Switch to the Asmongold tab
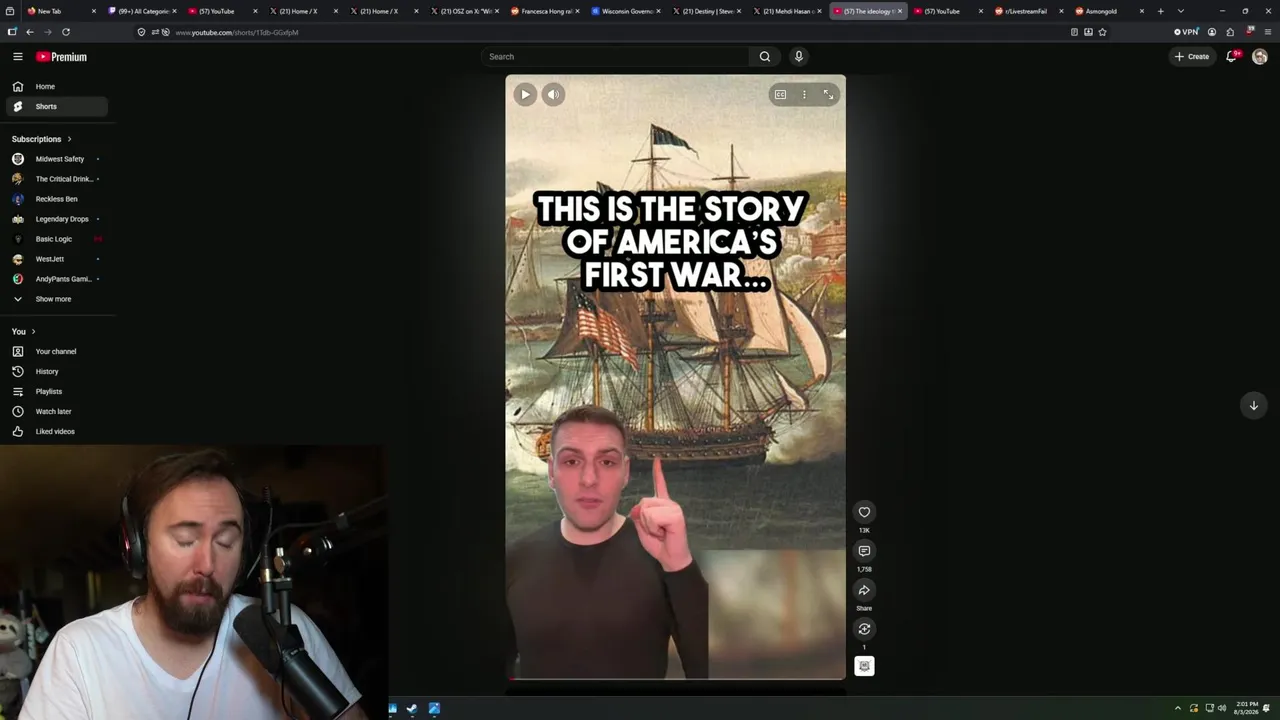The width and height of the screenshot is (1280, 720). [x=1109, y=11]
